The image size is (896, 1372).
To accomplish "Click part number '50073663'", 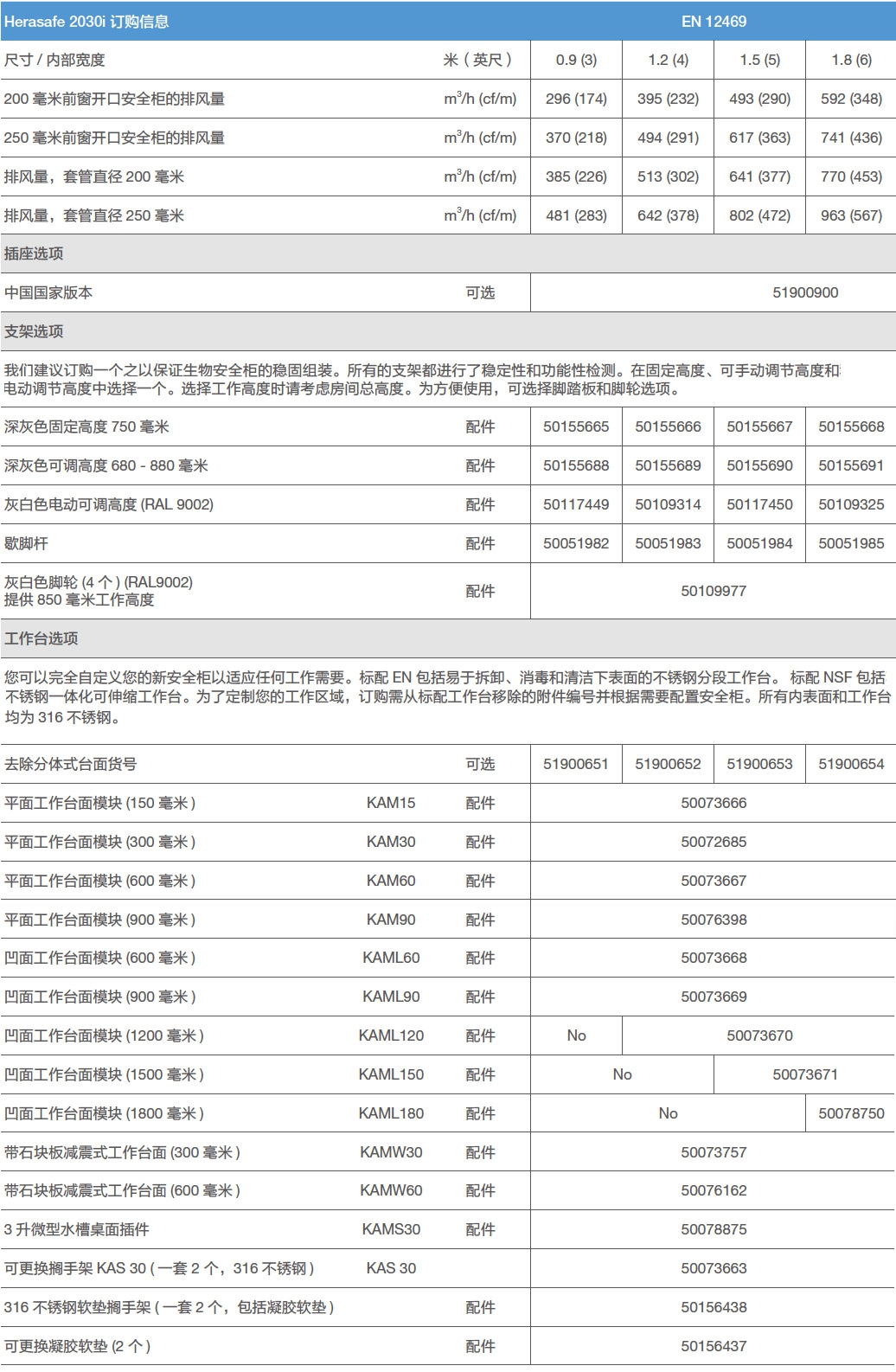I will 714,1268.
